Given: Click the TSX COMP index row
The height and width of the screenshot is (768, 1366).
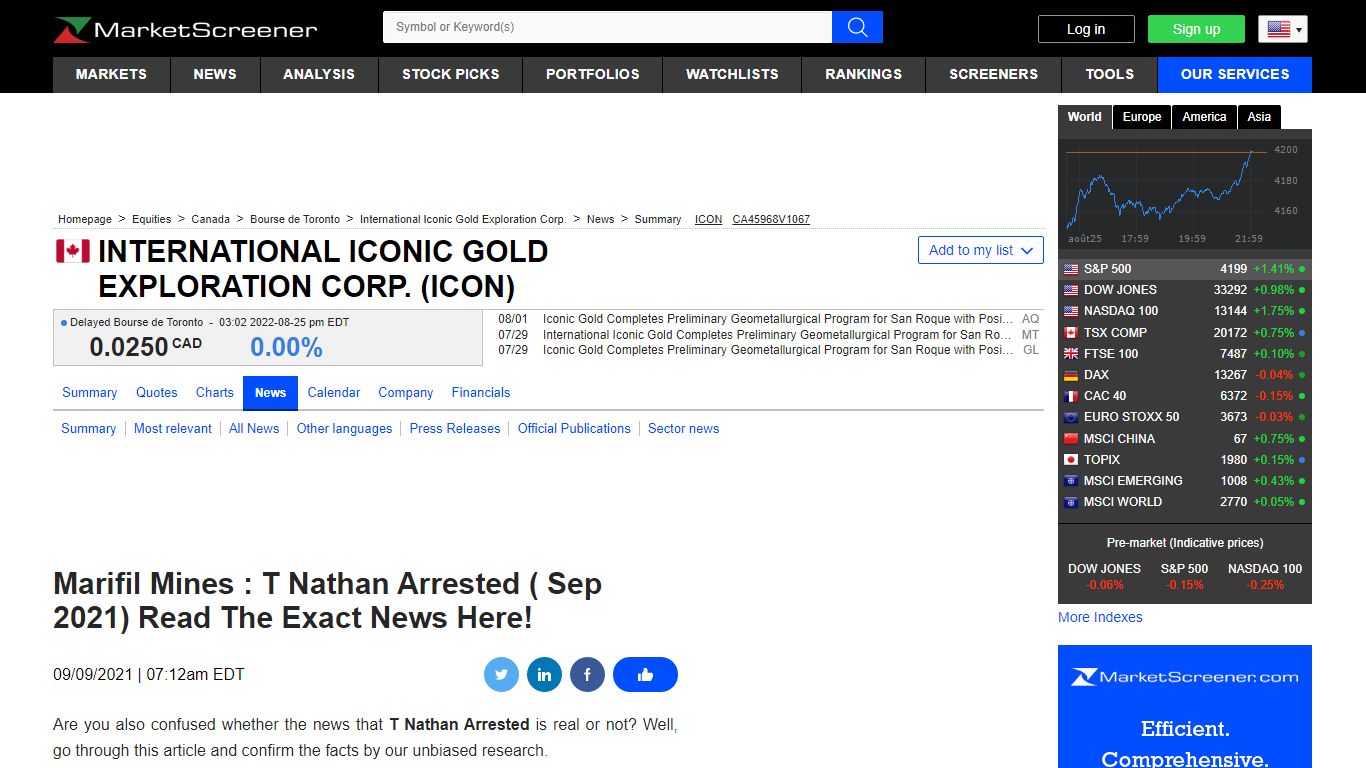Looking at the screenshot, I should pos(1185,333).
